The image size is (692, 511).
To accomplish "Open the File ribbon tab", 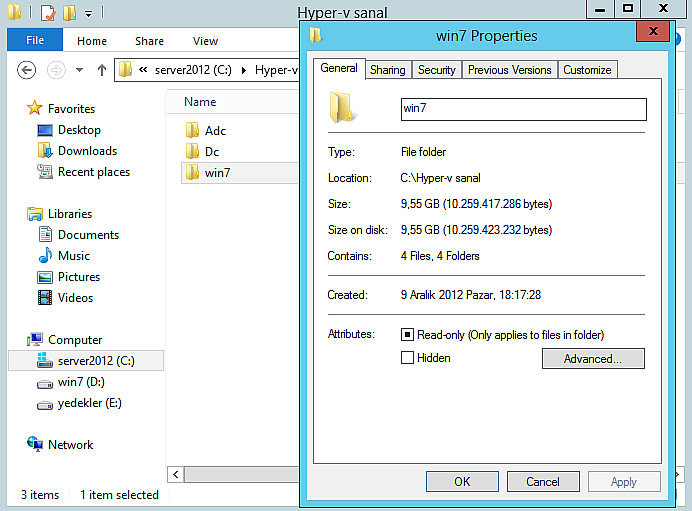I will (35, 40).
